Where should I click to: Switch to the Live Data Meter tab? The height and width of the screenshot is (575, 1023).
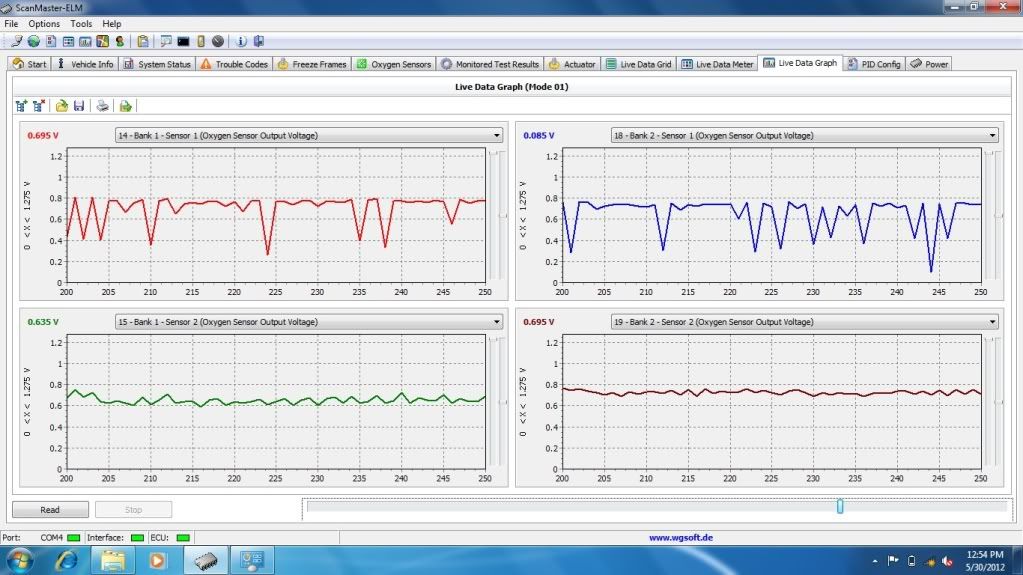coord(718,64)
